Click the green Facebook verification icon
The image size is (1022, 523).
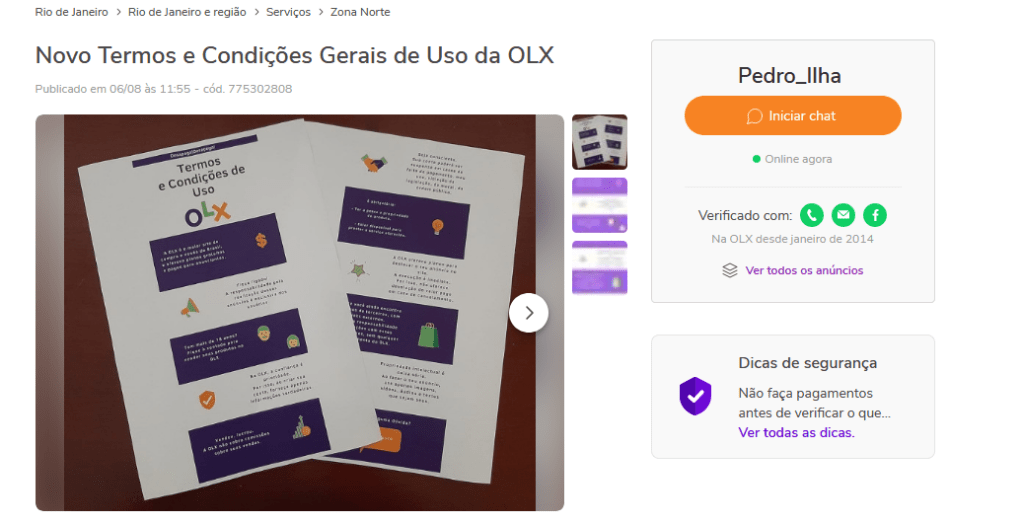[875, 215]
